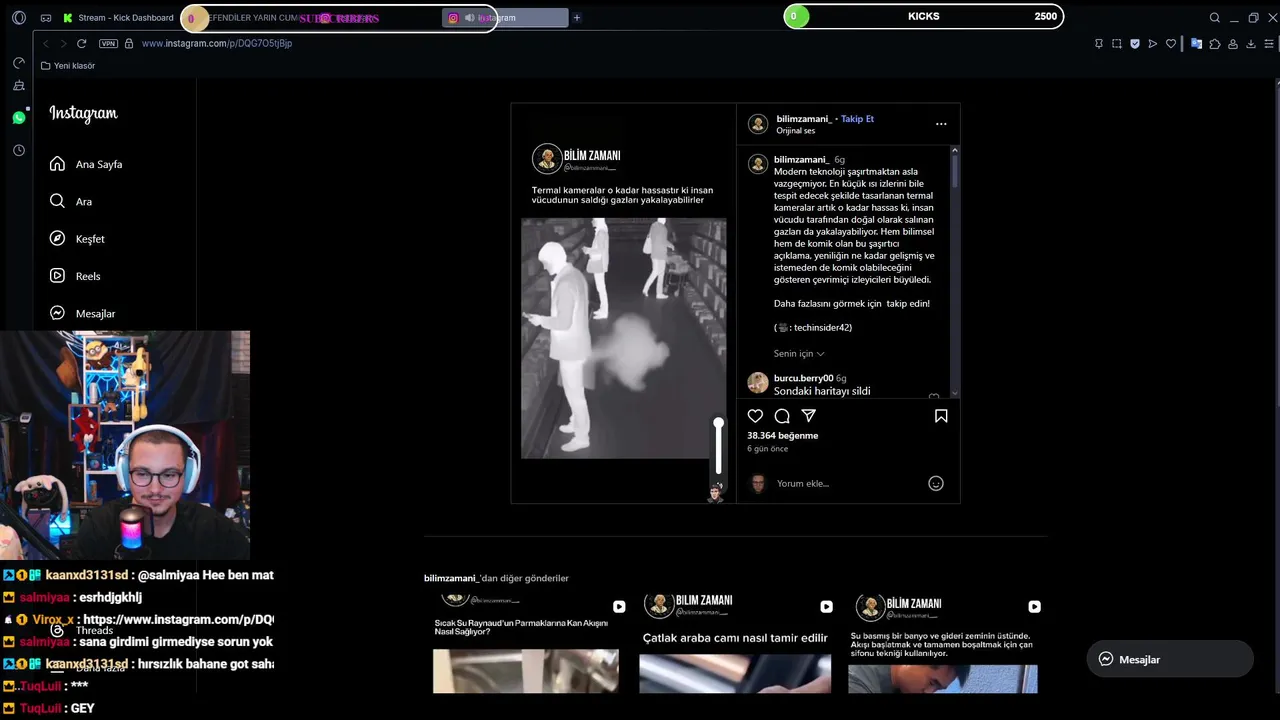Open the Opera main menu logo
Image resolution: width=1280 pixels, height=720 pixels.
point(18,18)
